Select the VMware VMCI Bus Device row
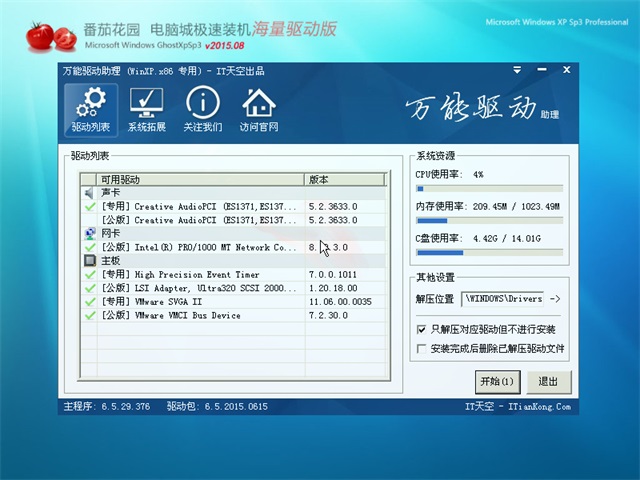 pos(200,315)
